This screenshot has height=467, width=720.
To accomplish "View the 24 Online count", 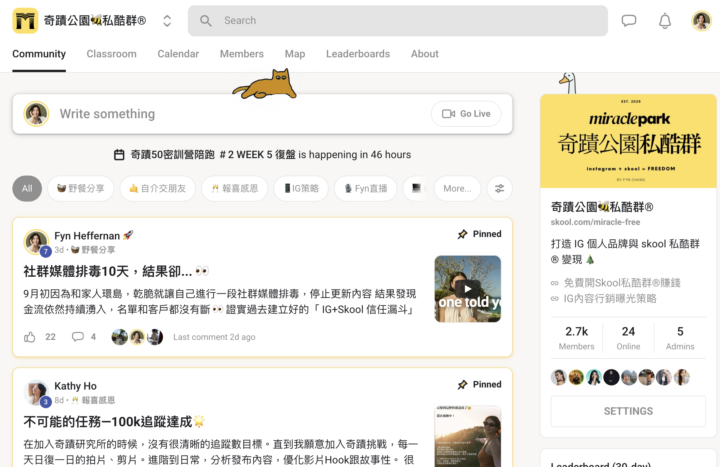I will 628,338.
